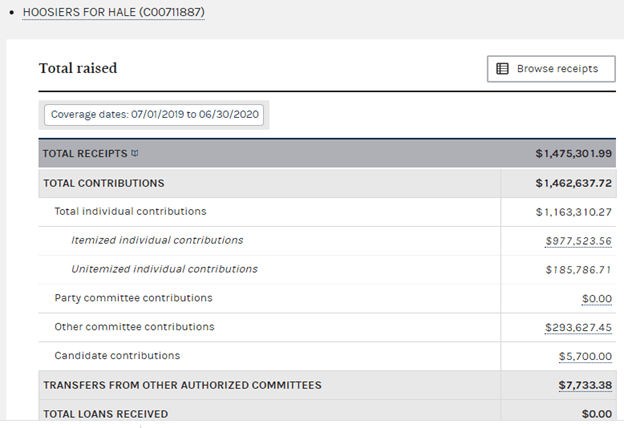Image resolution: width=624 pixels, height=428 pixels.
Task: Click the Other committee contributions label
Action: (x=134, y=327)
